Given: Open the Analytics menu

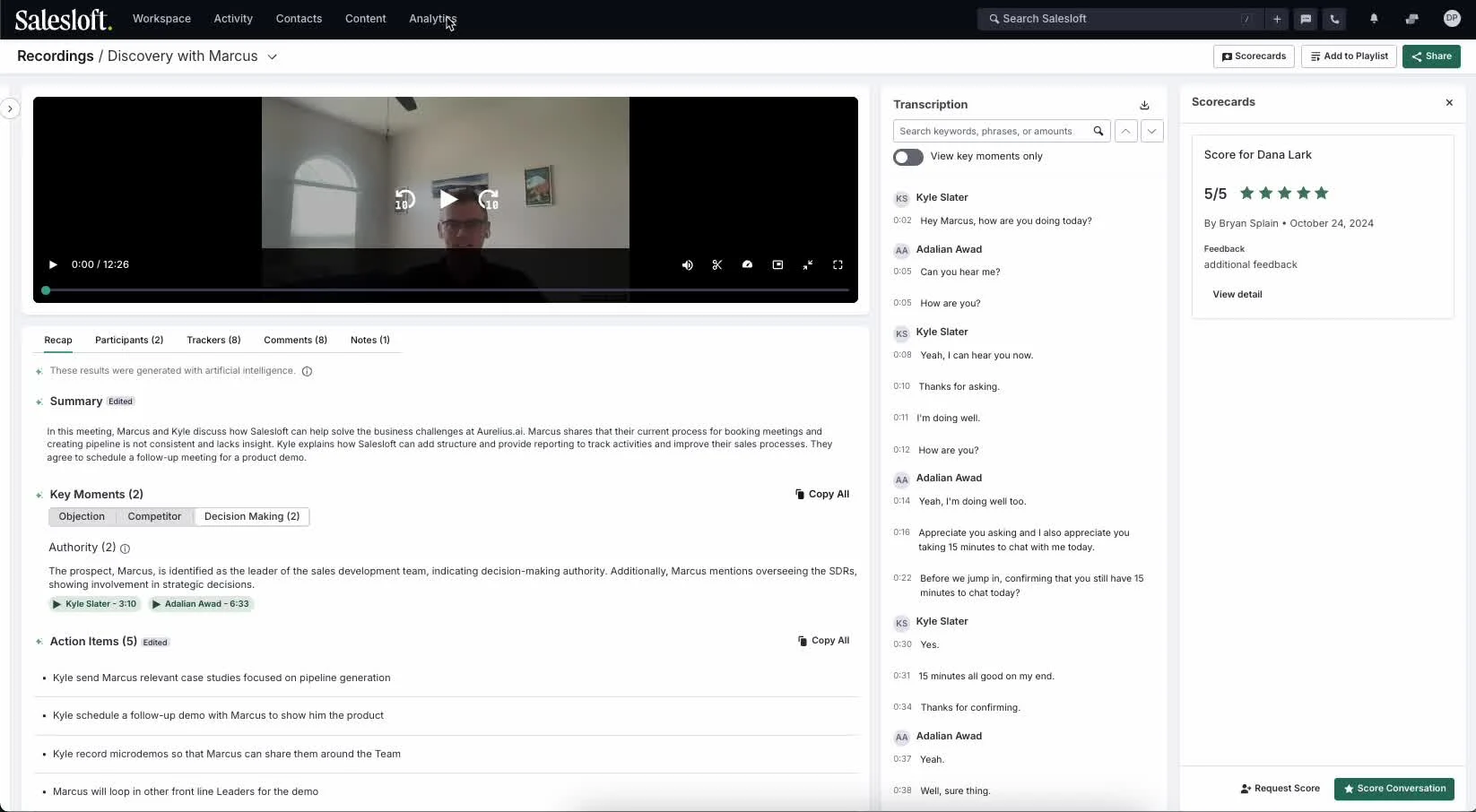Looking at the screenshot, I should click(432, 19).
